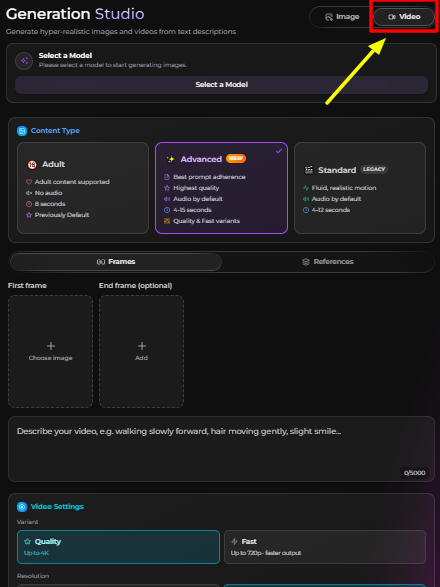The image size is (440, 587).
Task: Click the star icon beside Quality
Action: (x=27, y=542)
